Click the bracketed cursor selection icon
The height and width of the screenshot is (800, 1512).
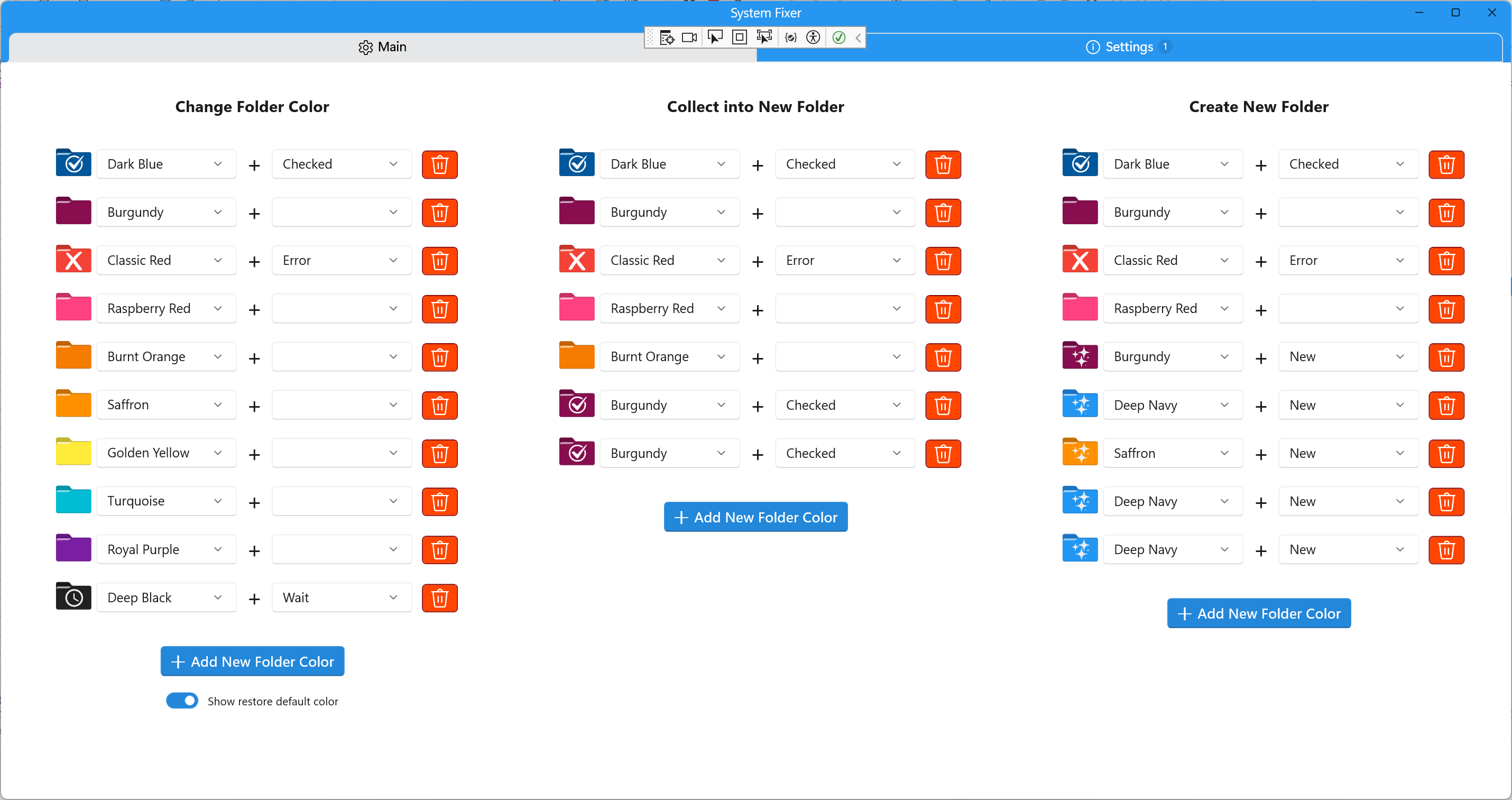[764, 37]
